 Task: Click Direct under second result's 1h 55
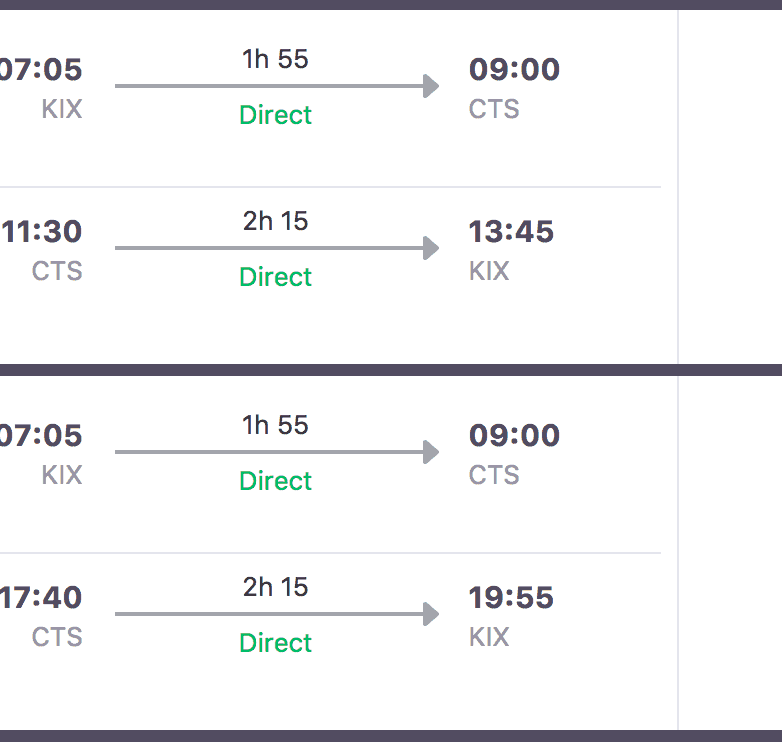275,481
